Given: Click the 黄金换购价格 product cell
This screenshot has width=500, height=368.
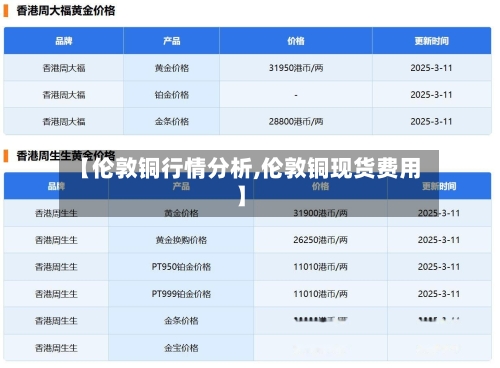Looking at the screenshot, I should (181, 240).
